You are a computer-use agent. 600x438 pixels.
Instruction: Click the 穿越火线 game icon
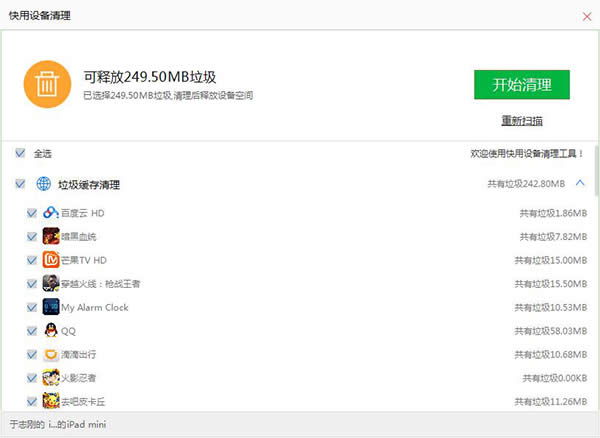pos(51,283)
